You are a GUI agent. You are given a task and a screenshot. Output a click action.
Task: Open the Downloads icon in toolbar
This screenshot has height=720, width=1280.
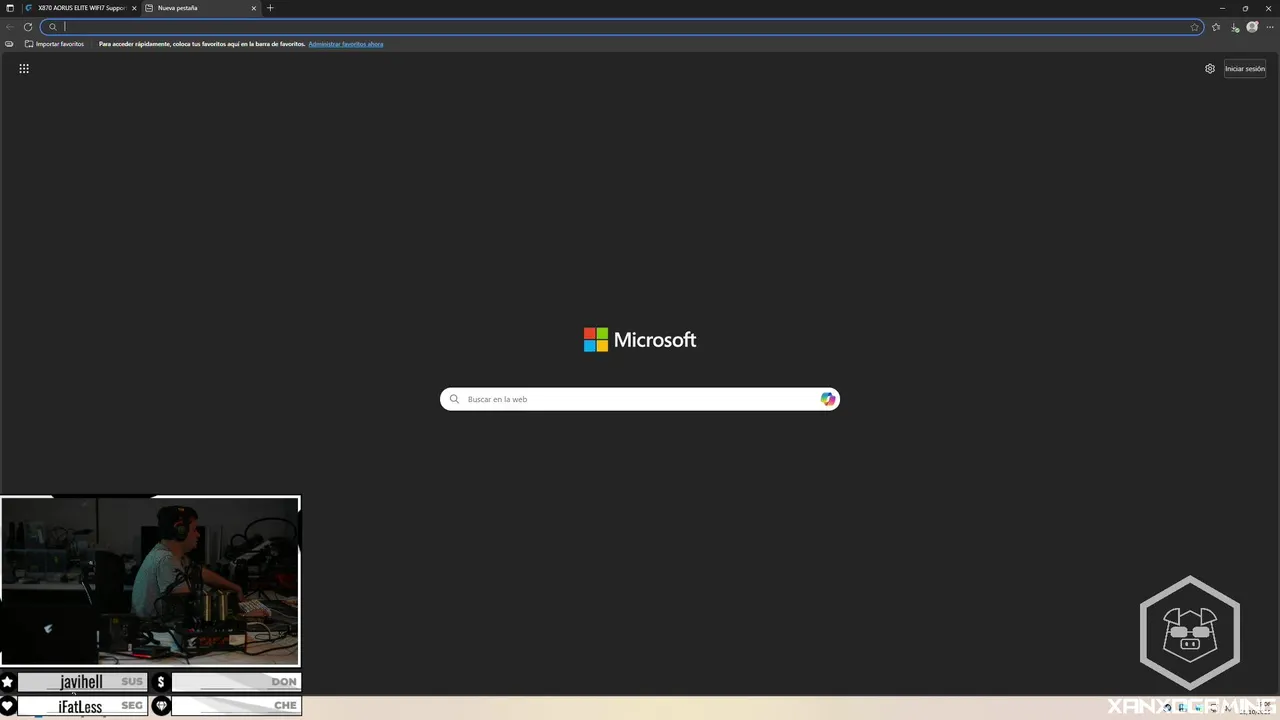(1235, 27)
